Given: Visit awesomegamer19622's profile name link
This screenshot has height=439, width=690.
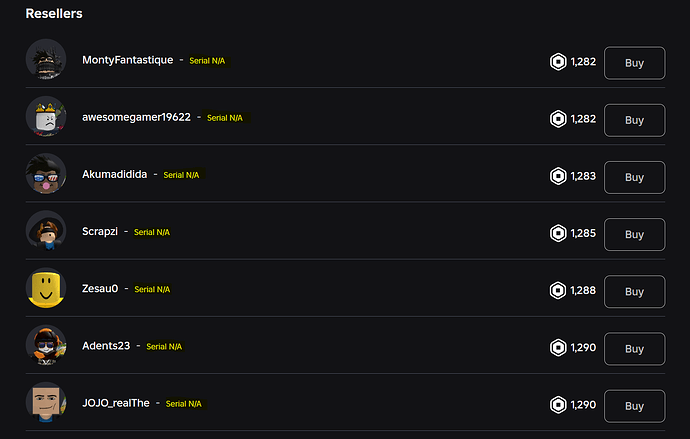Looking at the screenshot, I should (x=136, y=117).
